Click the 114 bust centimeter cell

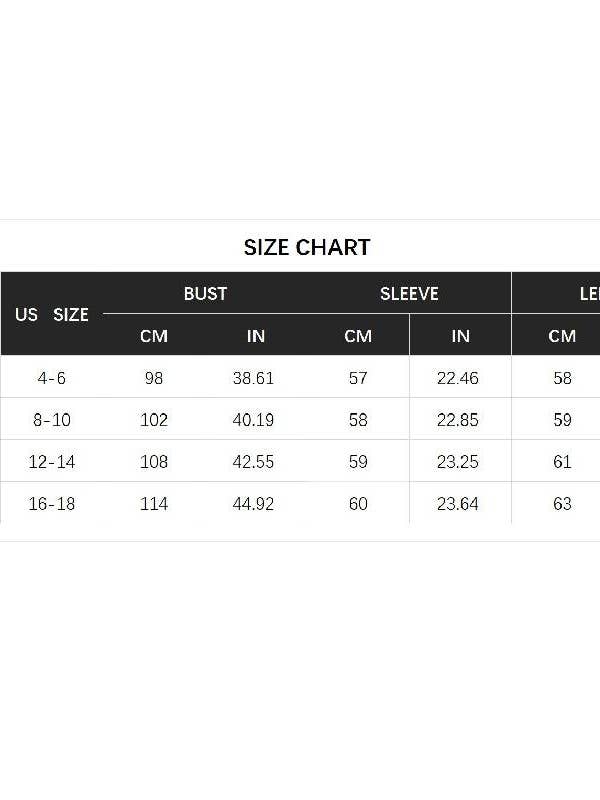pos(154,504)
